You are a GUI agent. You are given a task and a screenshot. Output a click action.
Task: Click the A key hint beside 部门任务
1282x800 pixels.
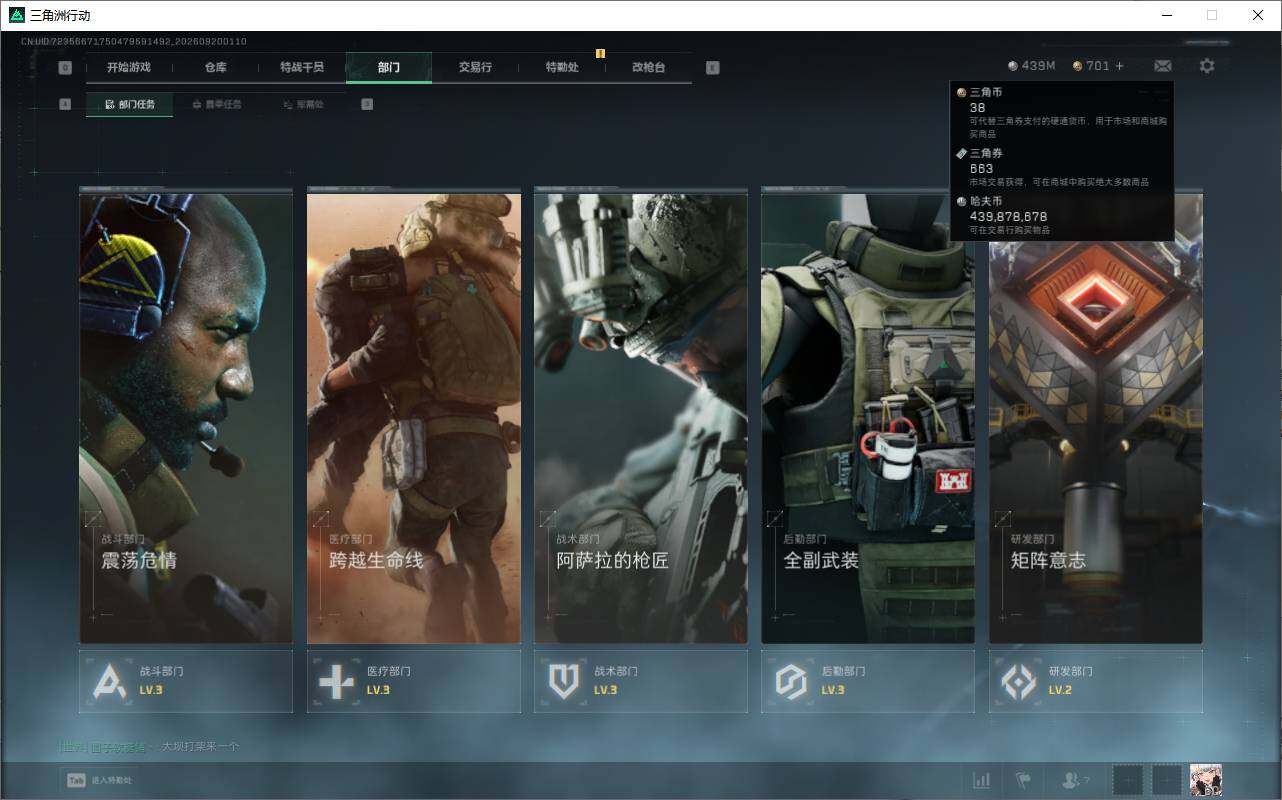tap(65, 104)
